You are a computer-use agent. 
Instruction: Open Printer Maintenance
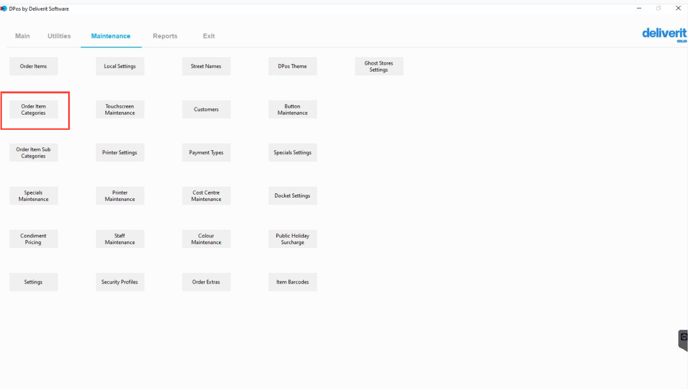pyautogui.click(x=120, y=196)
